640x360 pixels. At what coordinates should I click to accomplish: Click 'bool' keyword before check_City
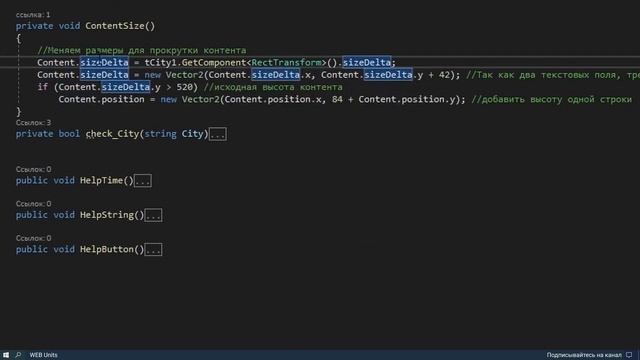click(x=69, y=134)
